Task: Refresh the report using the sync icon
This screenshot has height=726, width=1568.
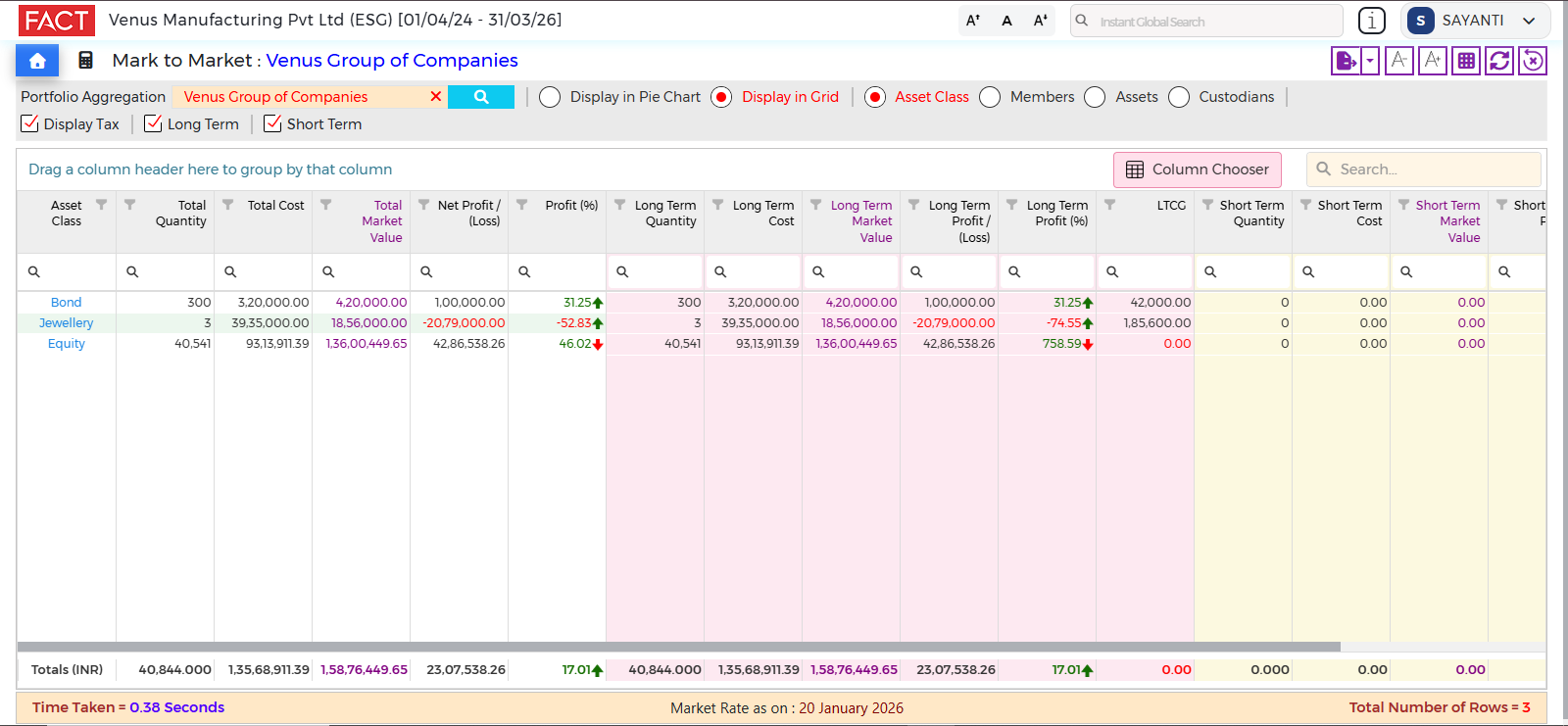Action: click(x=1499, y=61)
